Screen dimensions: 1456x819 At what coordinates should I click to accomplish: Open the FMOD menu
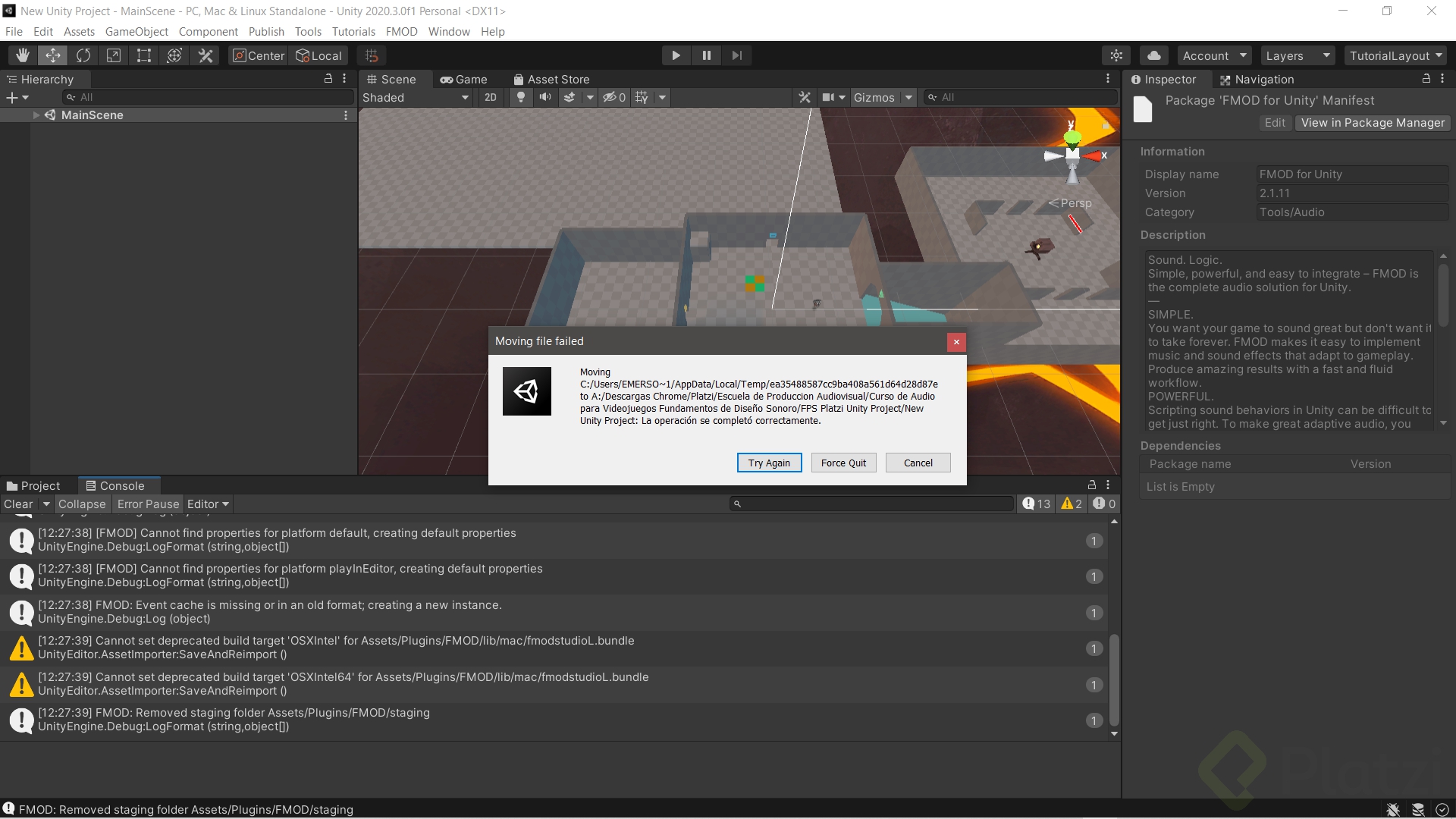tap(401, 32)
